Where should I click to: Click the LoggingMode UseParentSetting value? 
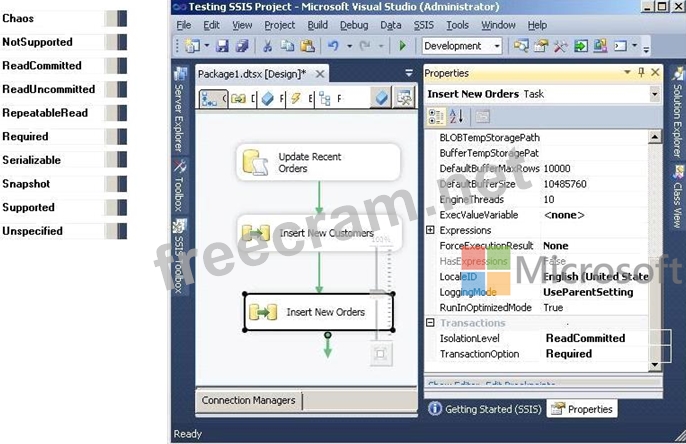pos(588,292)
